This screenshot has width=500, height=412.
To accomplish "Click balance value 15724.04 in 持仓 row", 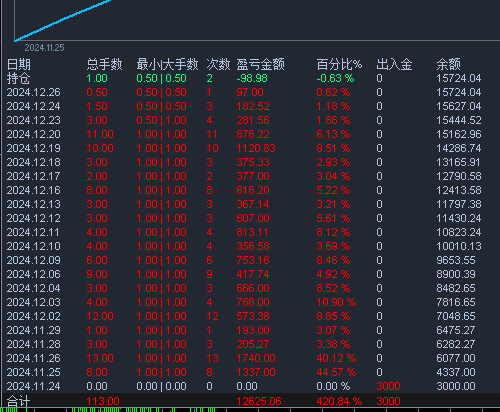I will point(459,78).
